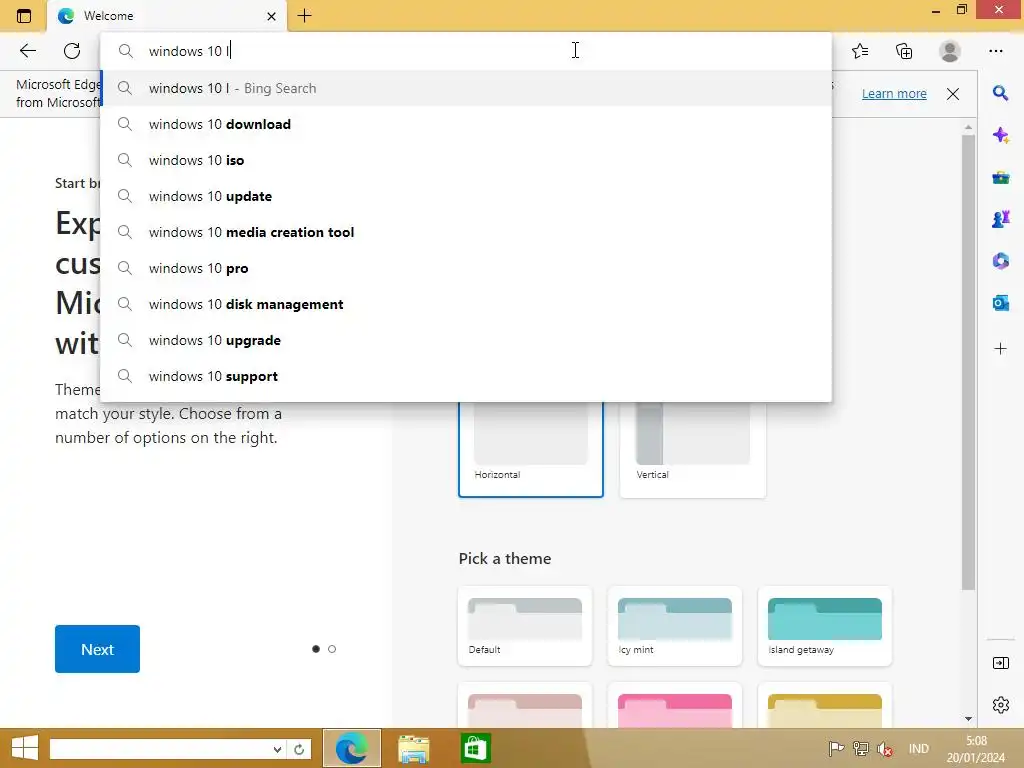Reload the page with Refresh icon

pyautogui.click(x=72, y=51)
